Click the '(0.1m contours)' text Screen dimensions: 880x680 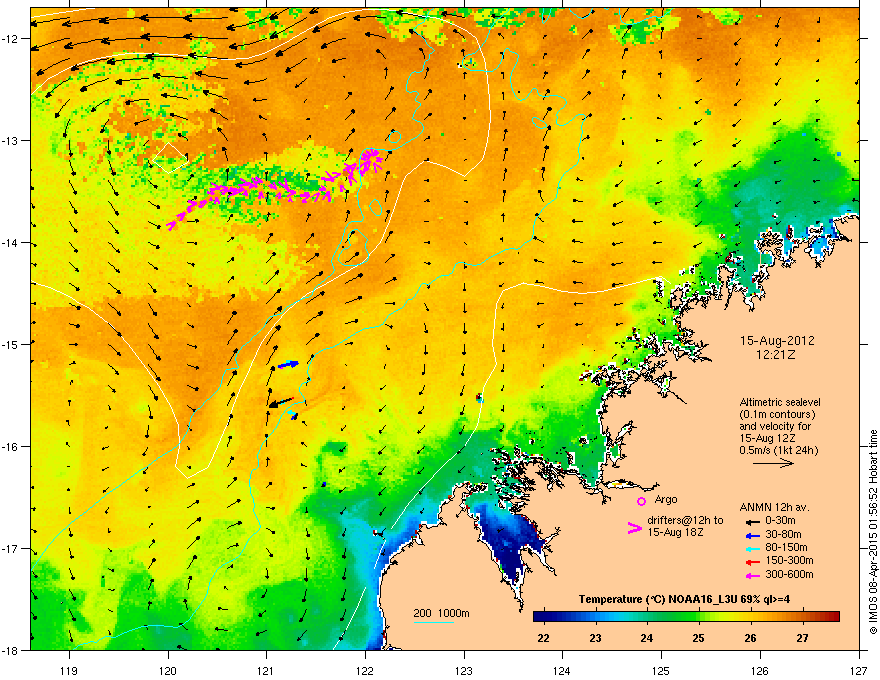(777, 414)
